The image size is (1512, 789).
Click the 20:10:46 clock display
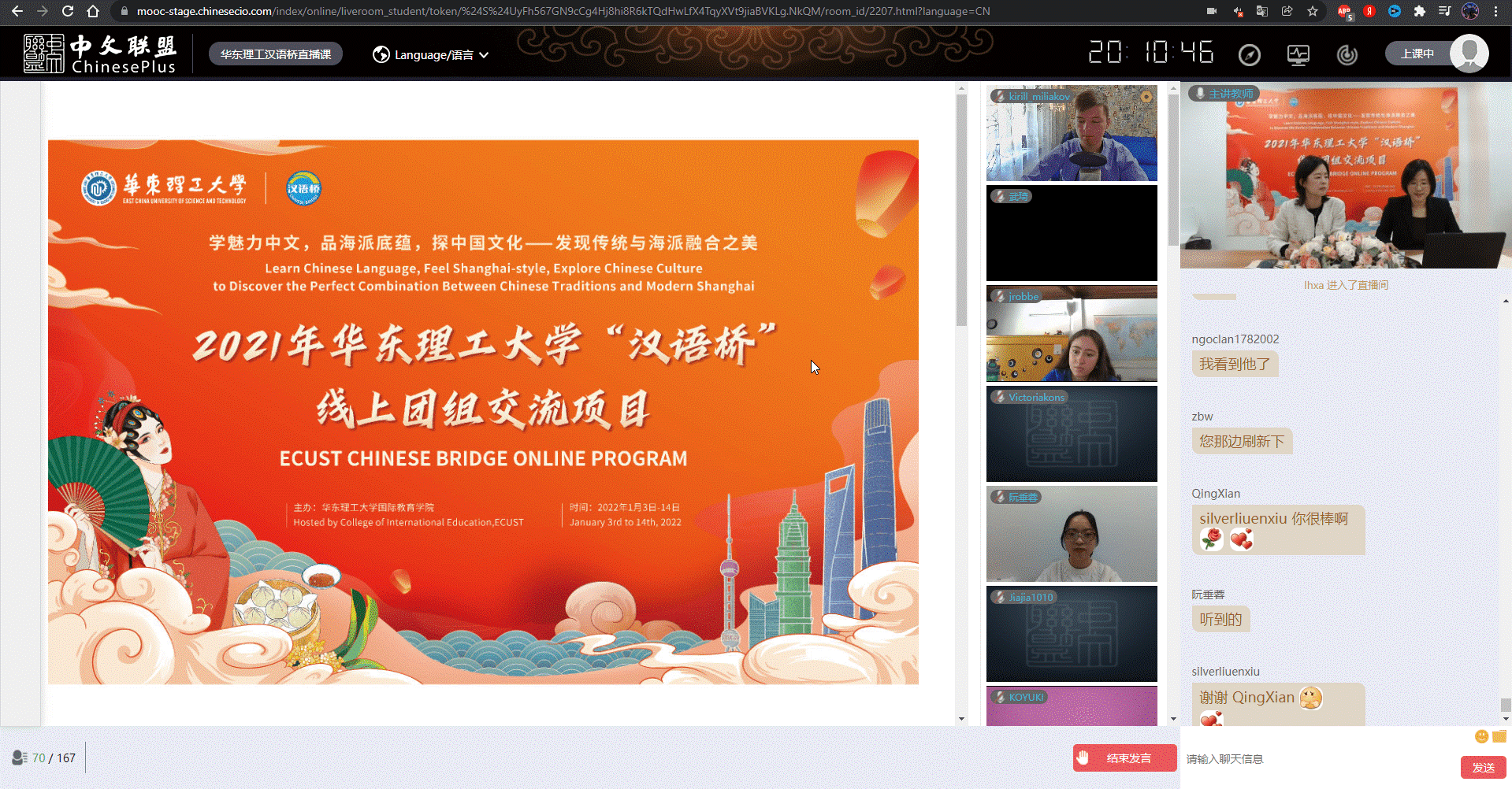1151,53
